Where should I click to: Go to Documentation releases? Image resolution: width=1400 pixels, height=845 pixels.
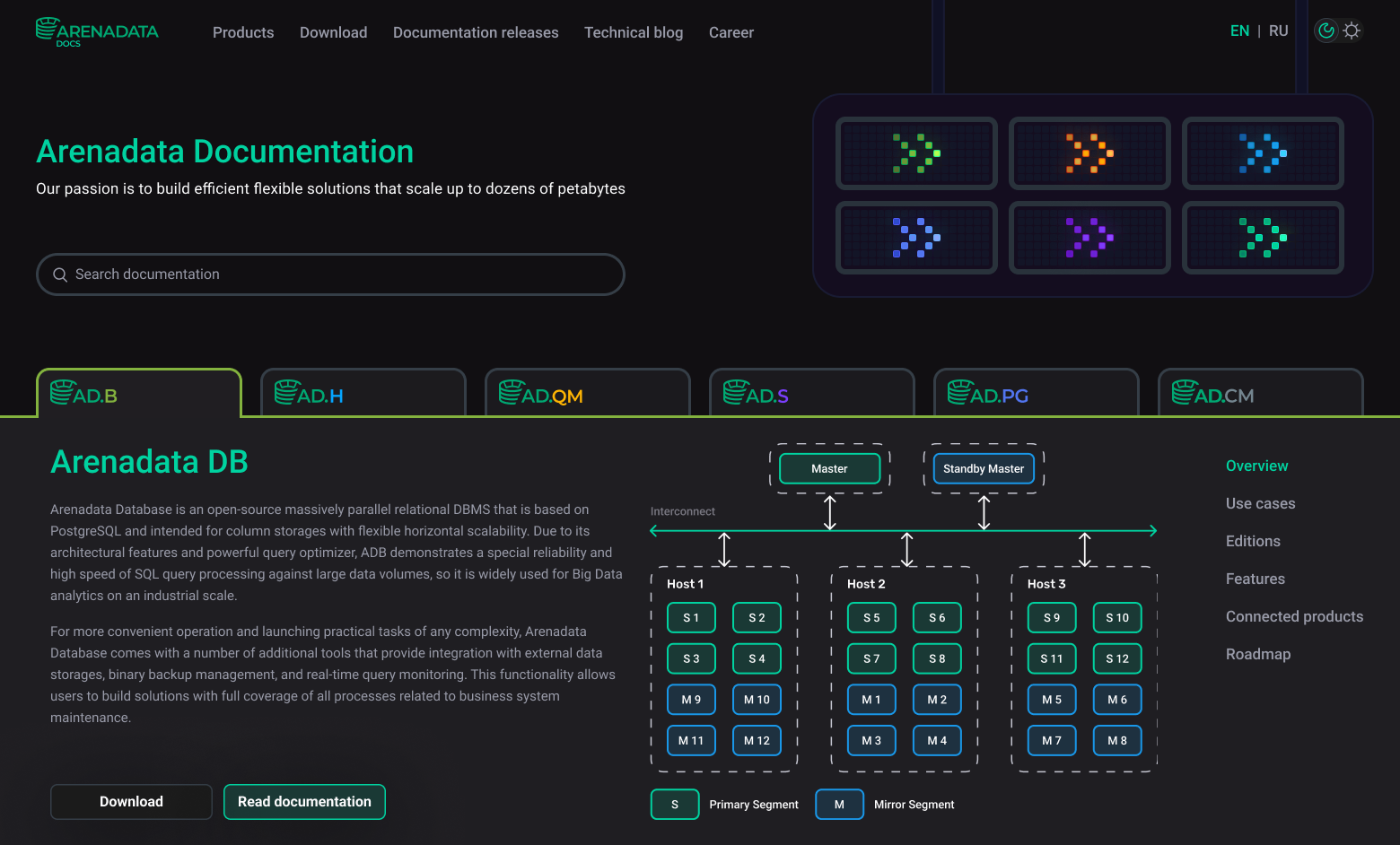(476, 32)
